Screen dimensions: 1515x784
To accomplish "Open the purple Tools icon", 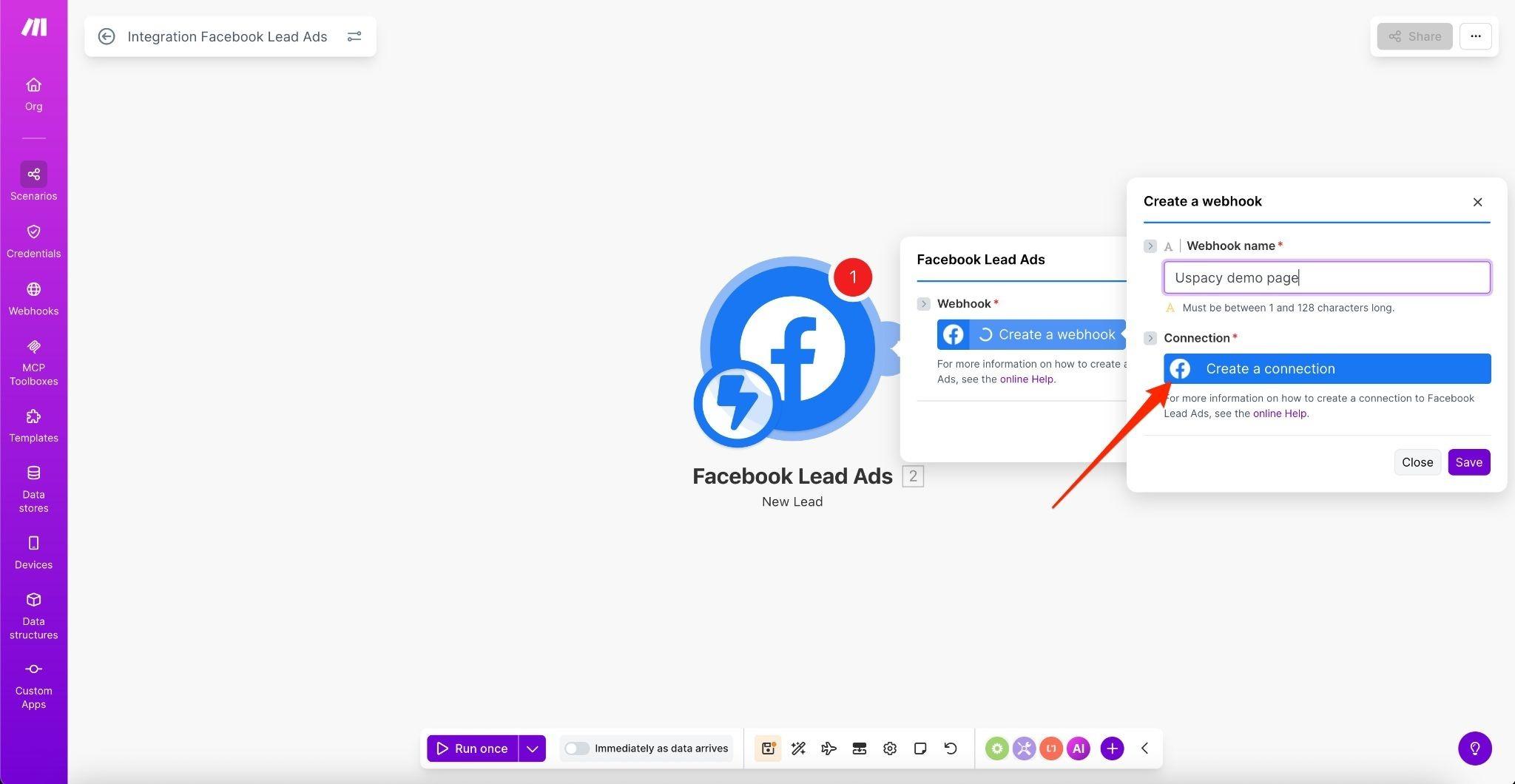I will (1024, 748).
